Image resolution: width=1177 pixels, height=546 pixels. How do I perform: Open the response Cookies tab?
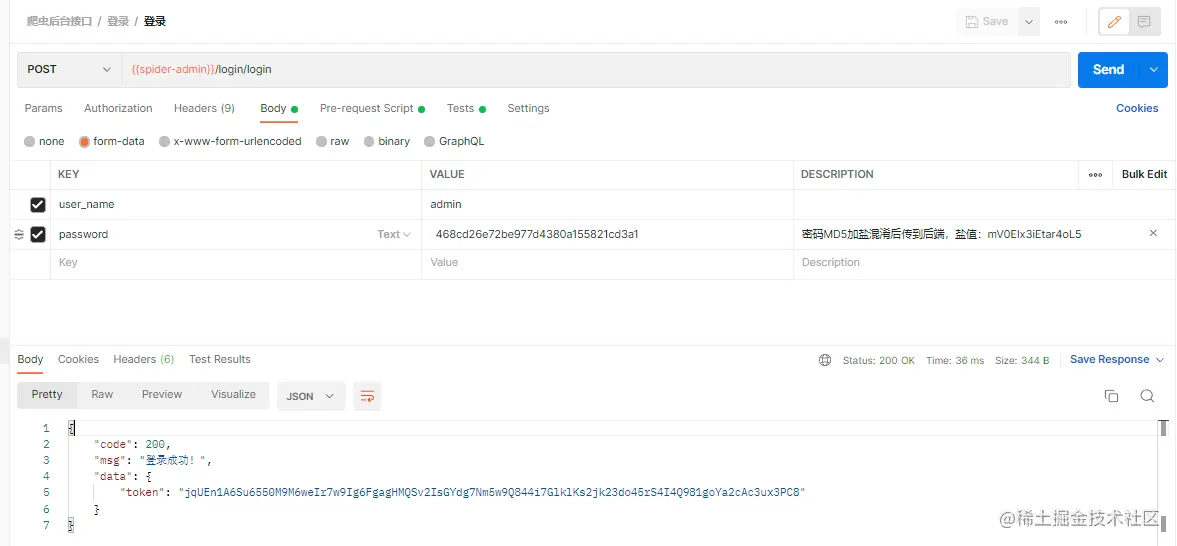(x=78, y=360)
